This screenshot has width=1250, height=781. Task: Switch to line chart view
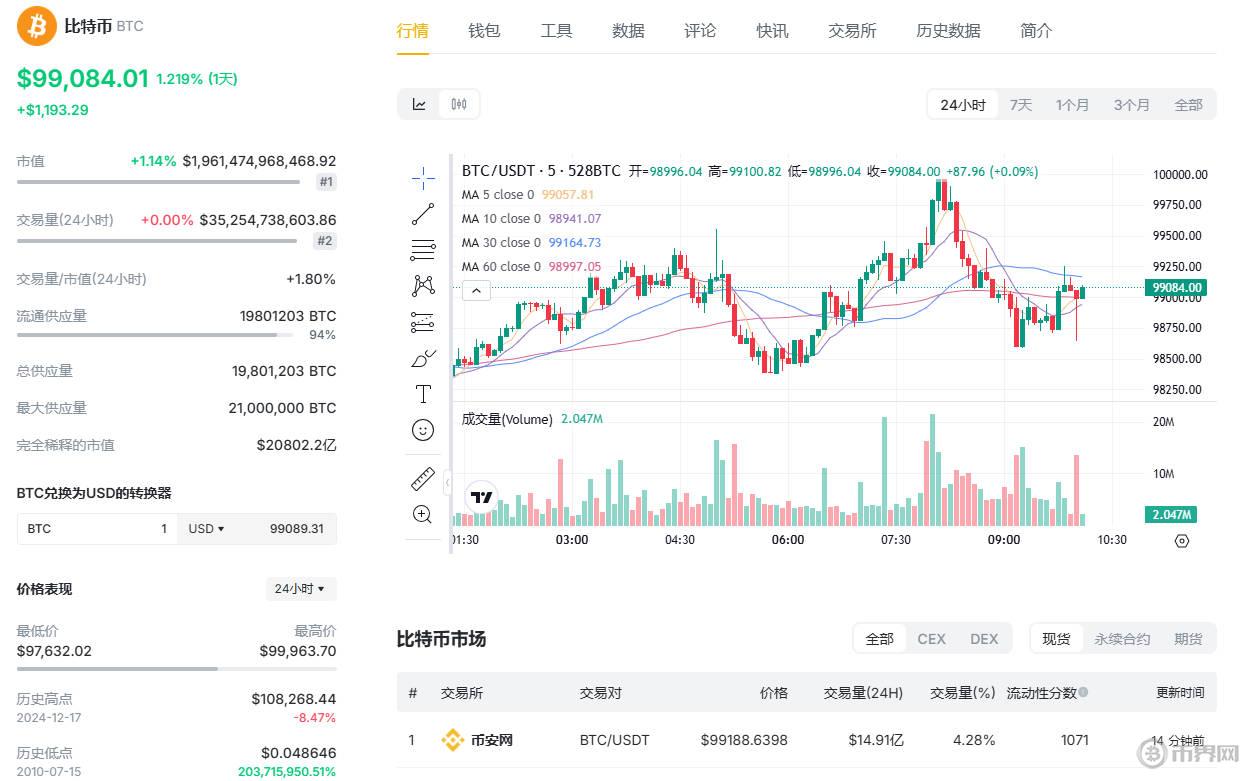point(419,104)
